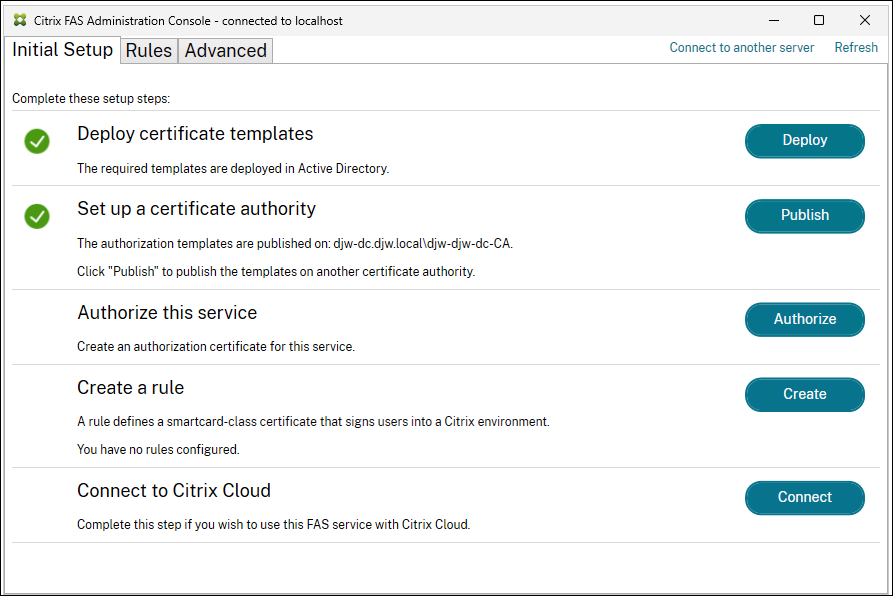Switch to the Advanced tab

[x=224, y=50]
